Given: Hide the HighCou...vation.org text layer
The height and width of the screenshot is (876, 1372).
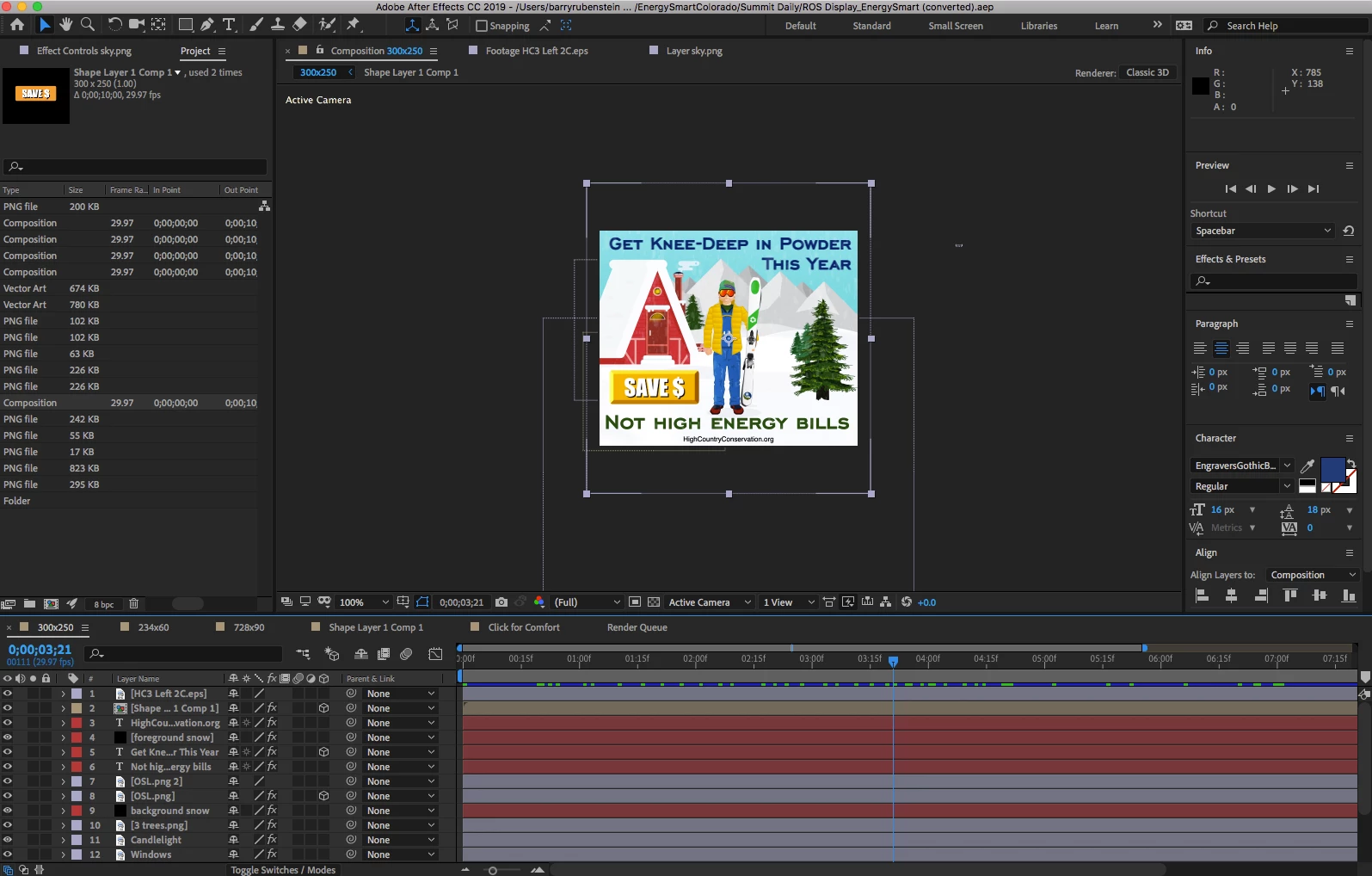Looking at the screenshot, I should click(x=7, y=723).
